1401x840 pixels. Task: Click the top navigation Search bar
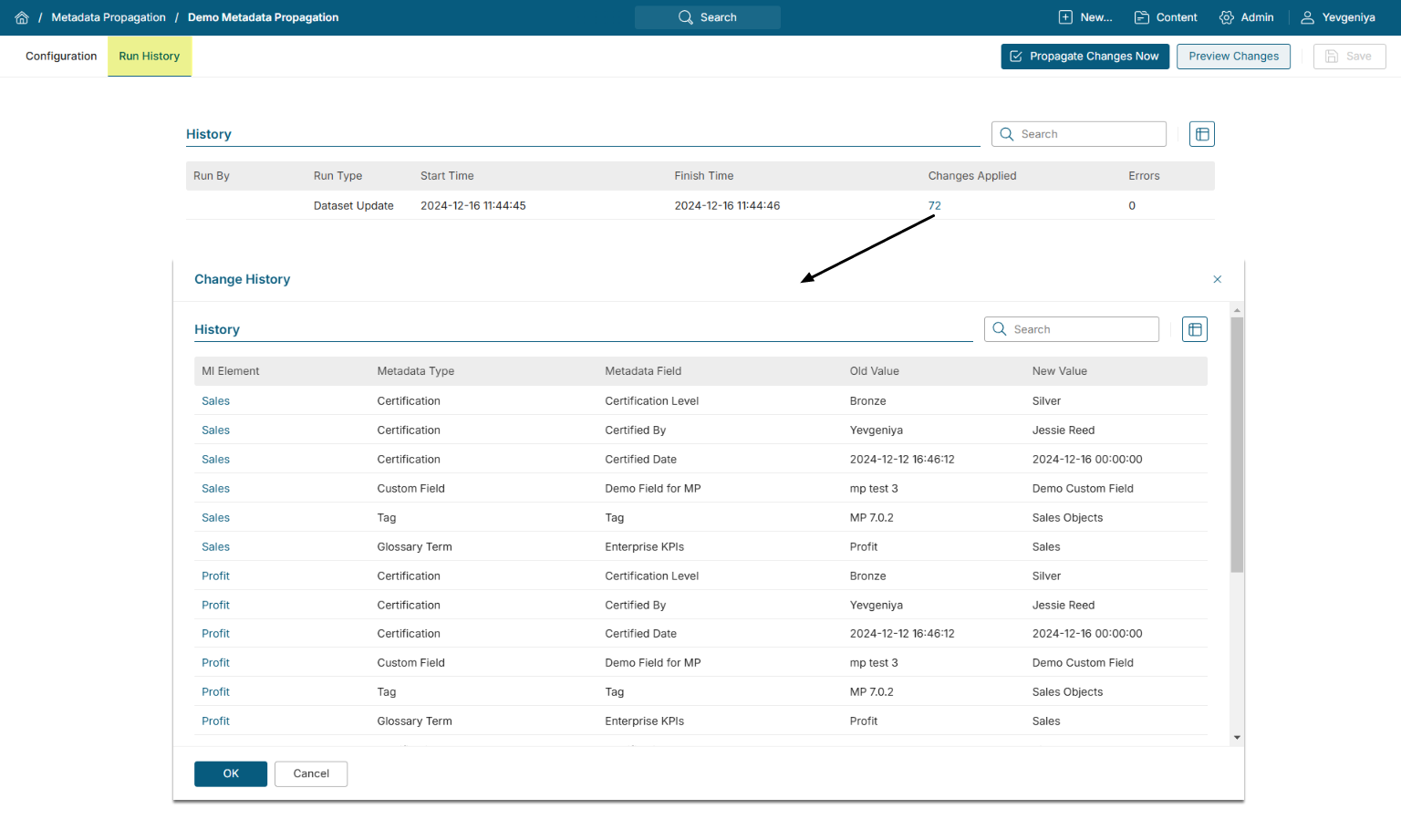(x=708, y=17)
